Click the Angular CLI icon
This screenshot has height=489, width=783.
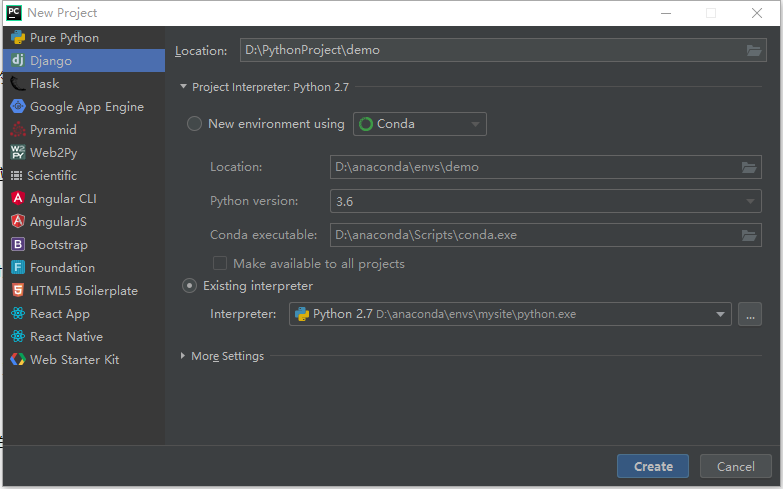(18, 198)
